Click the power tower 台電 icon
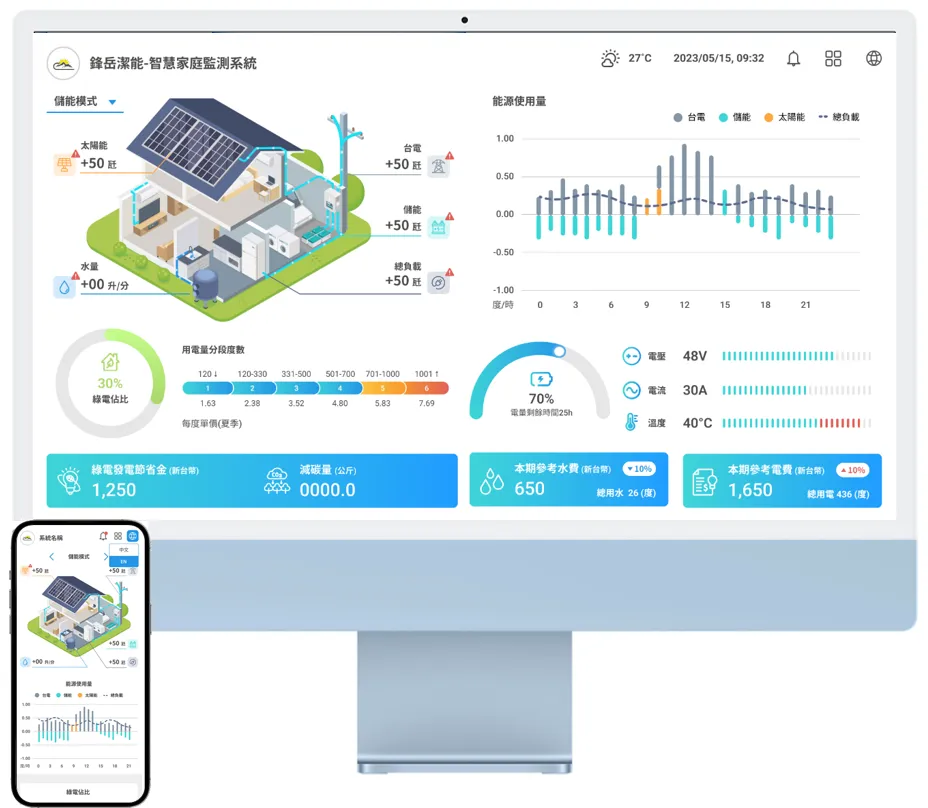This screenshot has height=808, width=928. click(x=439, y=166)
